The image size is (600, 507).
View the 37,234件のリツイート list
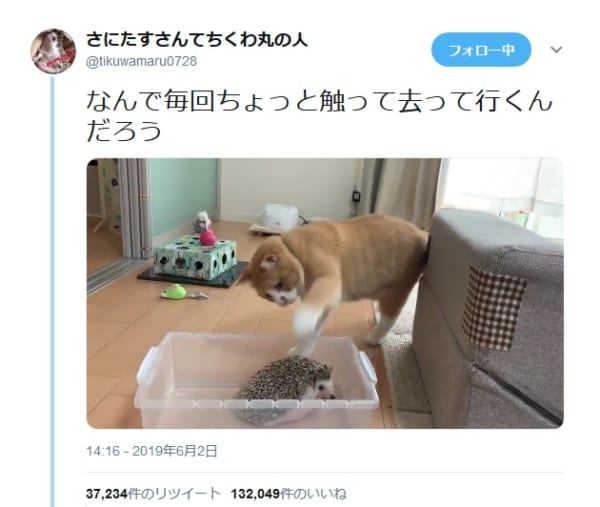[x=153, y=494]
